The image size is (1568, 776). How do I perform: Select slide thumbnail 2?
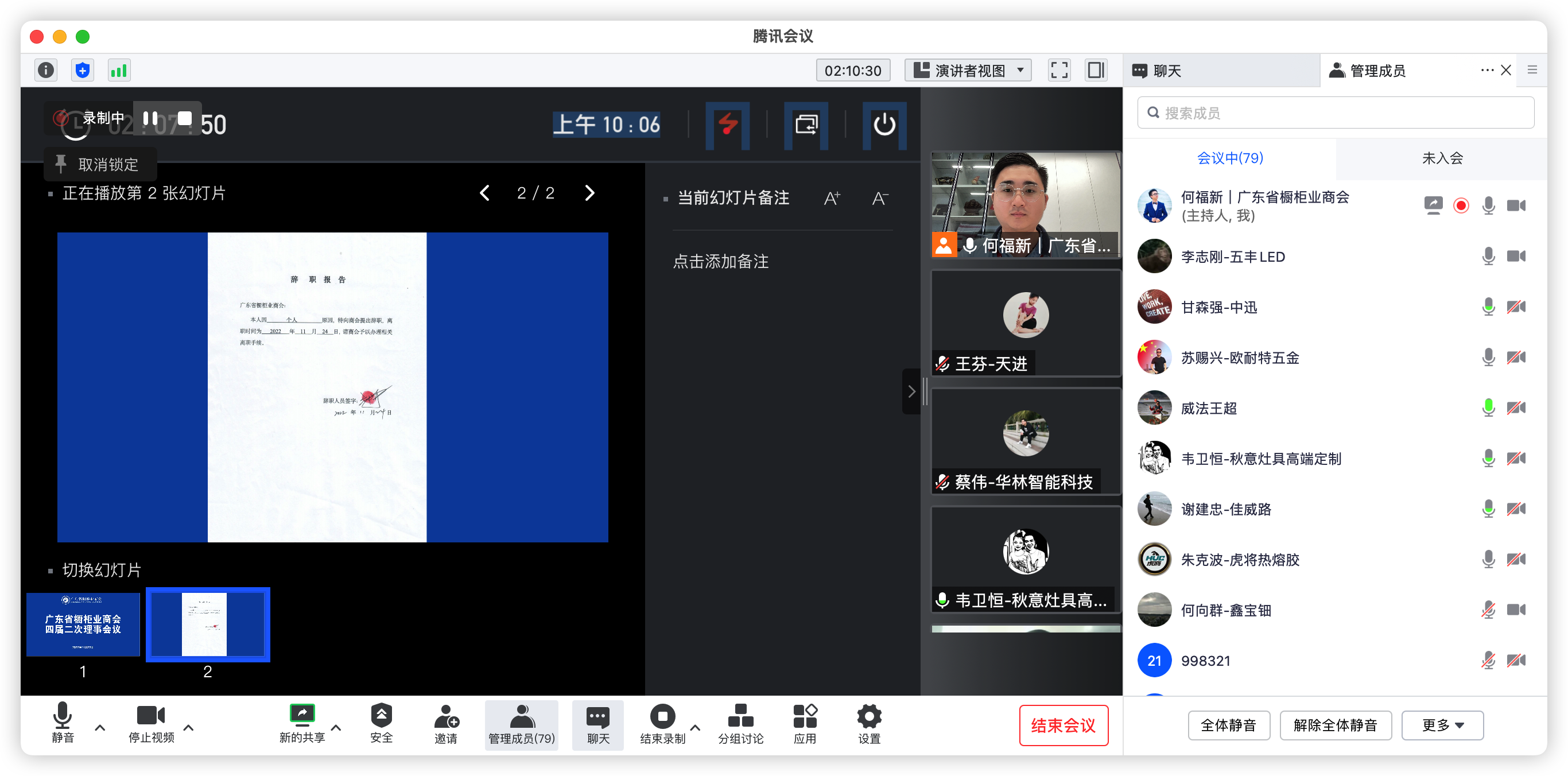coord(208,624)
